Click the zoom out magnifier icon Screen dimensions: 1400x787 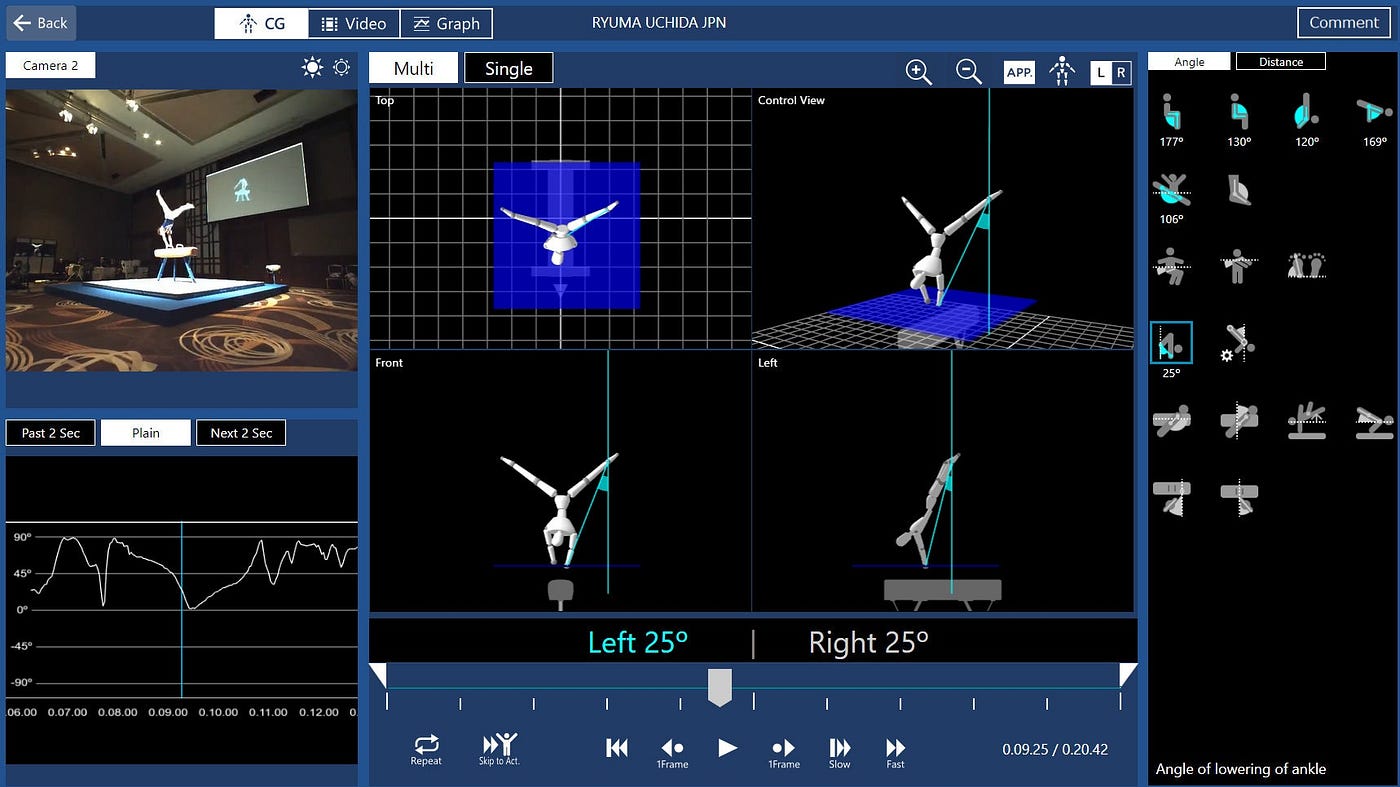click(968, 71)
